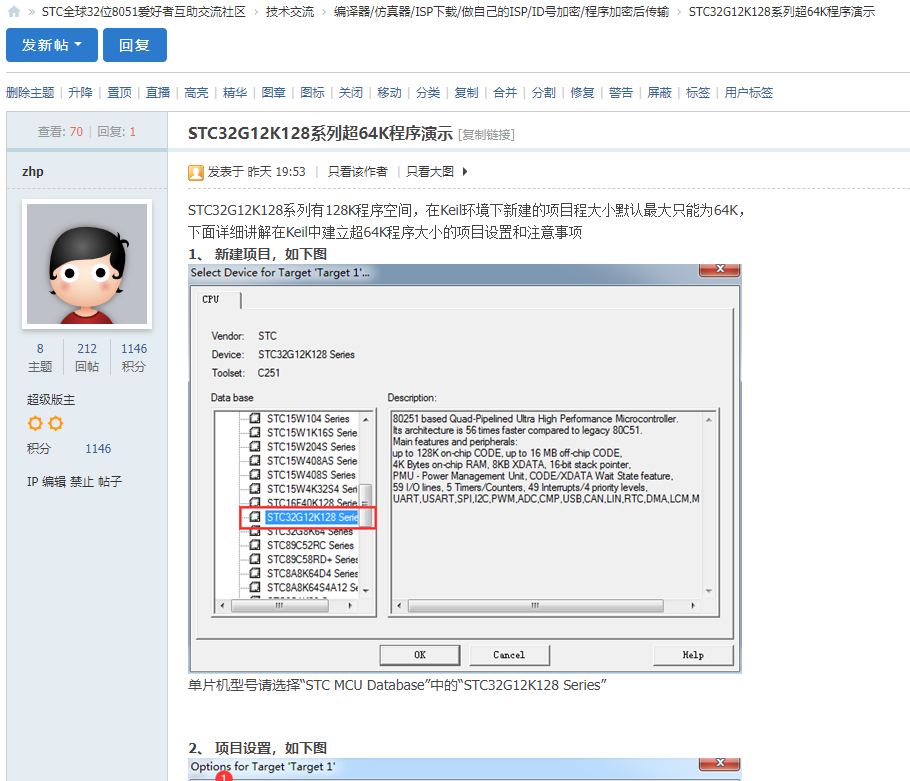Open 编译器/仿真器/ISP下载 breadcrumb forum link

(x=501, y=12)
